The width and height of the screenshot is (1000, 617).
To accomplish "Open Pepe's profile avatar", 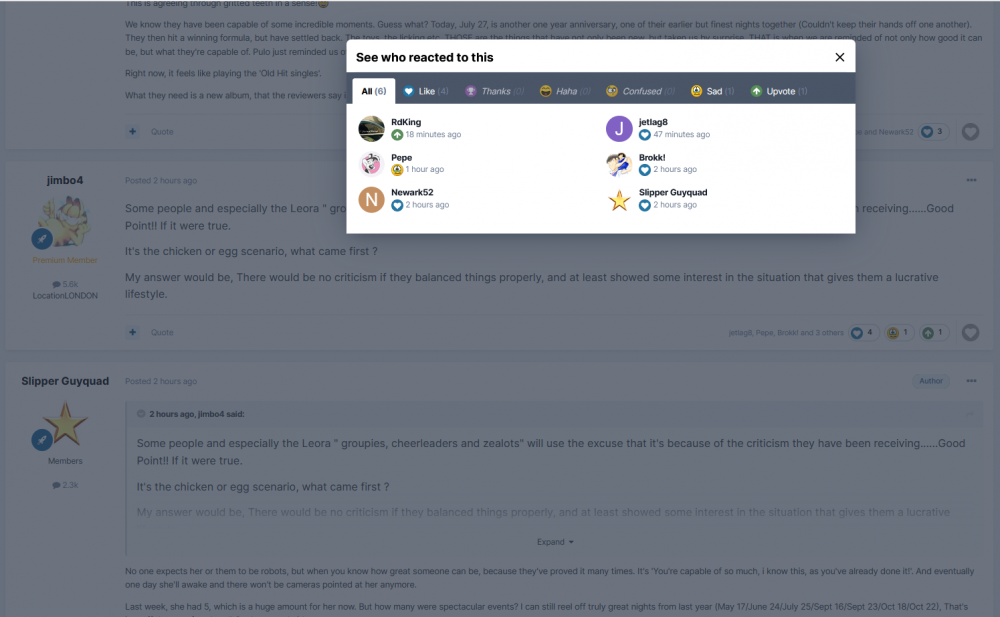I will [371, 164].
